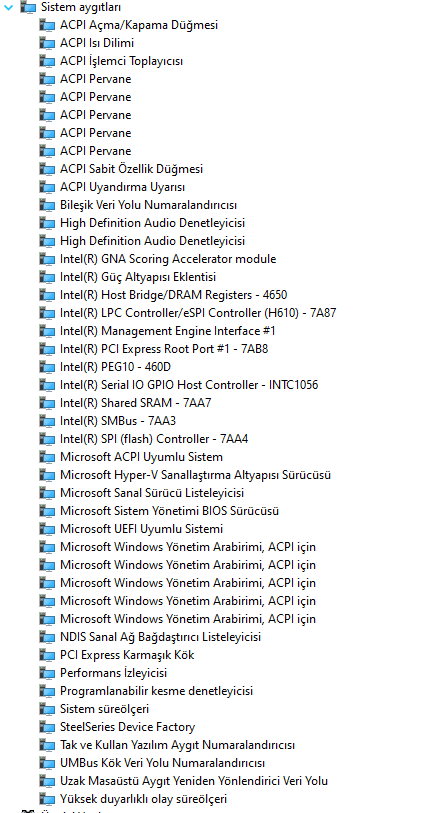Select Microsoft Sistem Yönetimi BIOS Sürücüsü
The image size is (428, 813).
[169, 511]
